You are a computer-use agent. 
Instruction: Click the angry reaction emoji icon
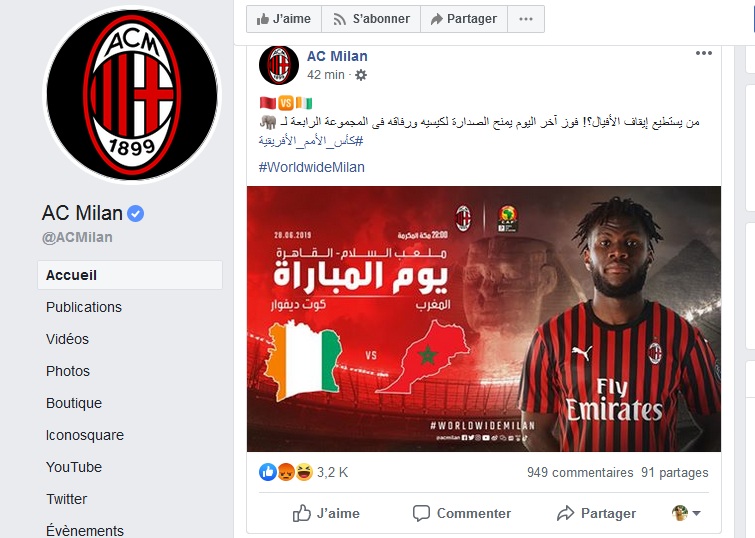click(x=286, y=472)
